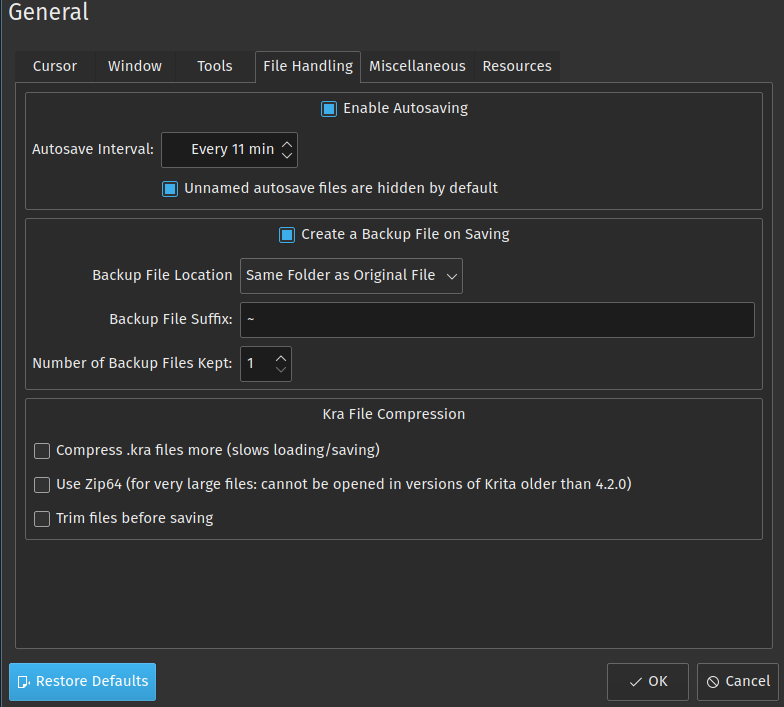Increase Autosave Interval with up arrow

(287, 143)
